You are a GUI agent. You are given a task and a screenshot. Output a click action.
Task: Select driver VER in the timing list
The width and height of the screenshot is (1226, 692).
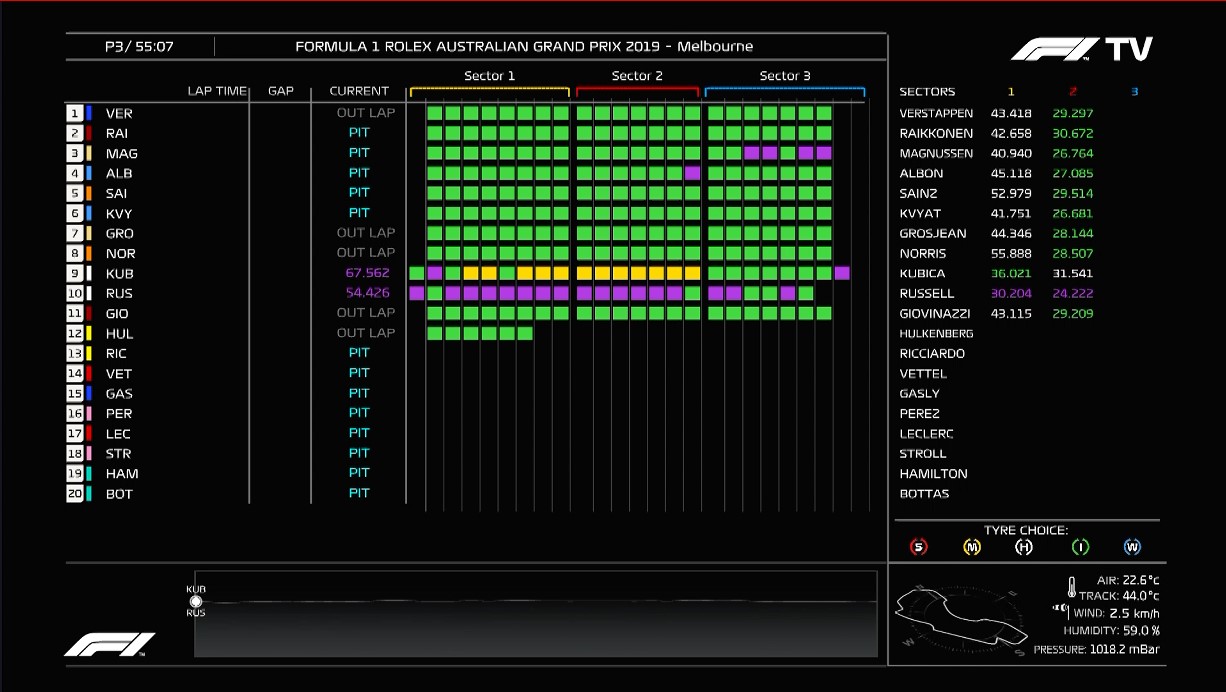click(x=119, y=114)
